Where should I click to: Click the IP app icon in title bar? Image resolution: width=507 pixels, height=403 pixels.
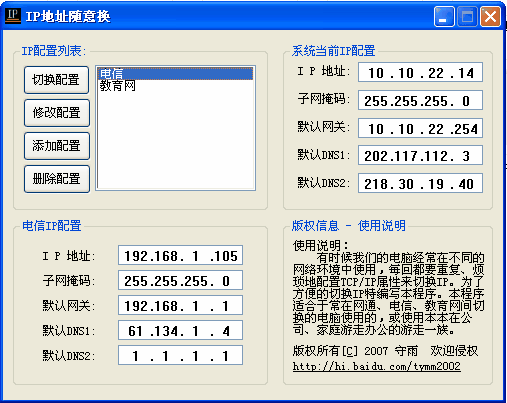click(13, 16)
